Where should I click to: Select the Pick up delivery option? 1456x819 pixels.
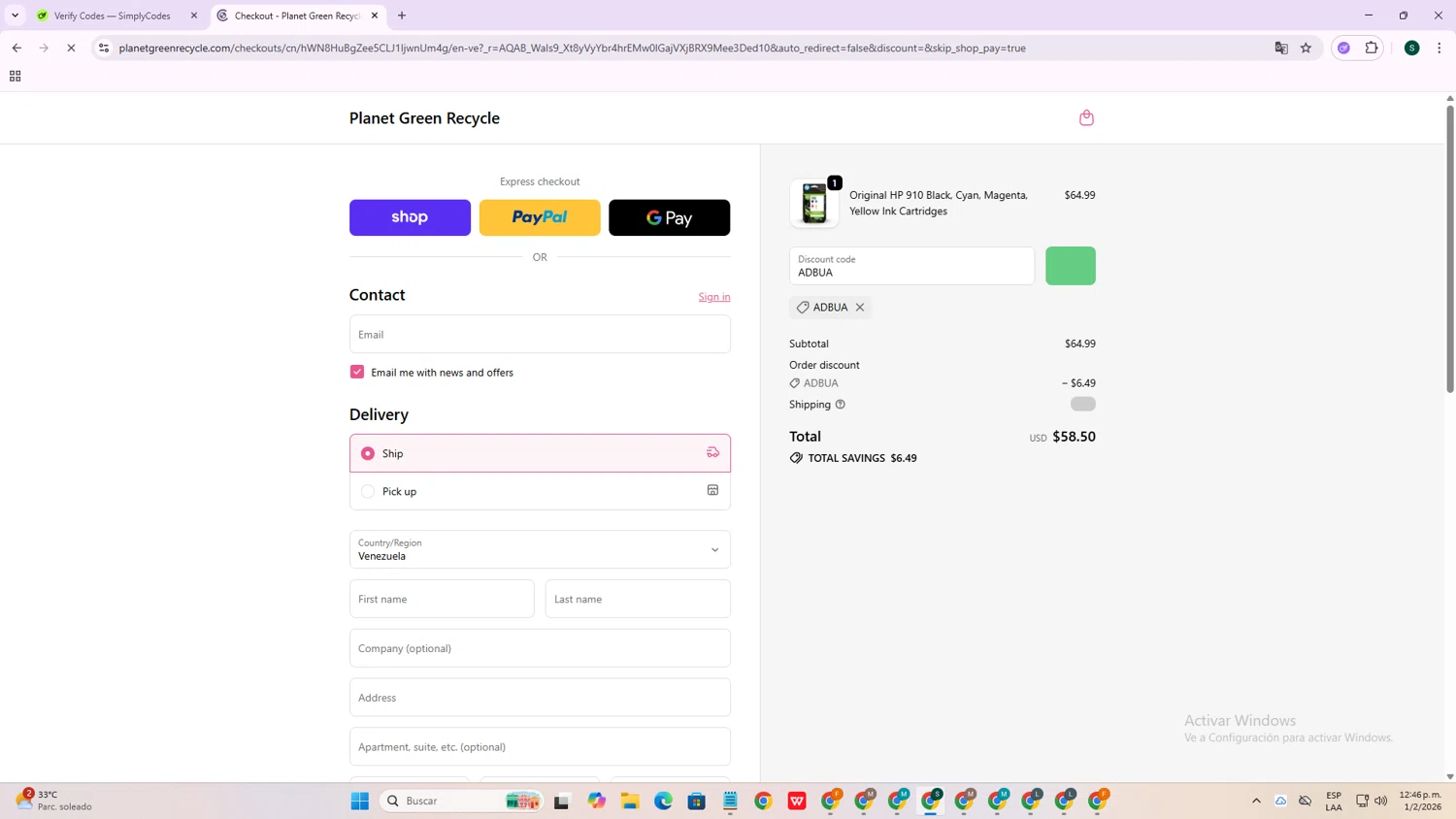[540, 491]
